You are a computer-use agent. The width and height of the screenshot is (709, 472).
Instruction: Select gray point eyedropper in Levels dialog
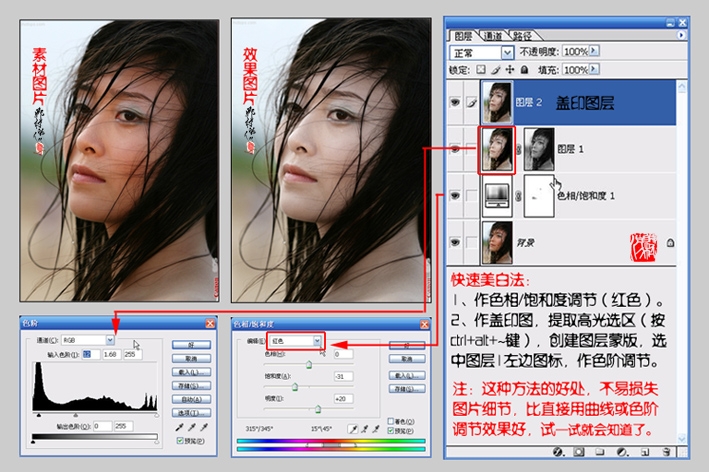[x=192, y=426]
